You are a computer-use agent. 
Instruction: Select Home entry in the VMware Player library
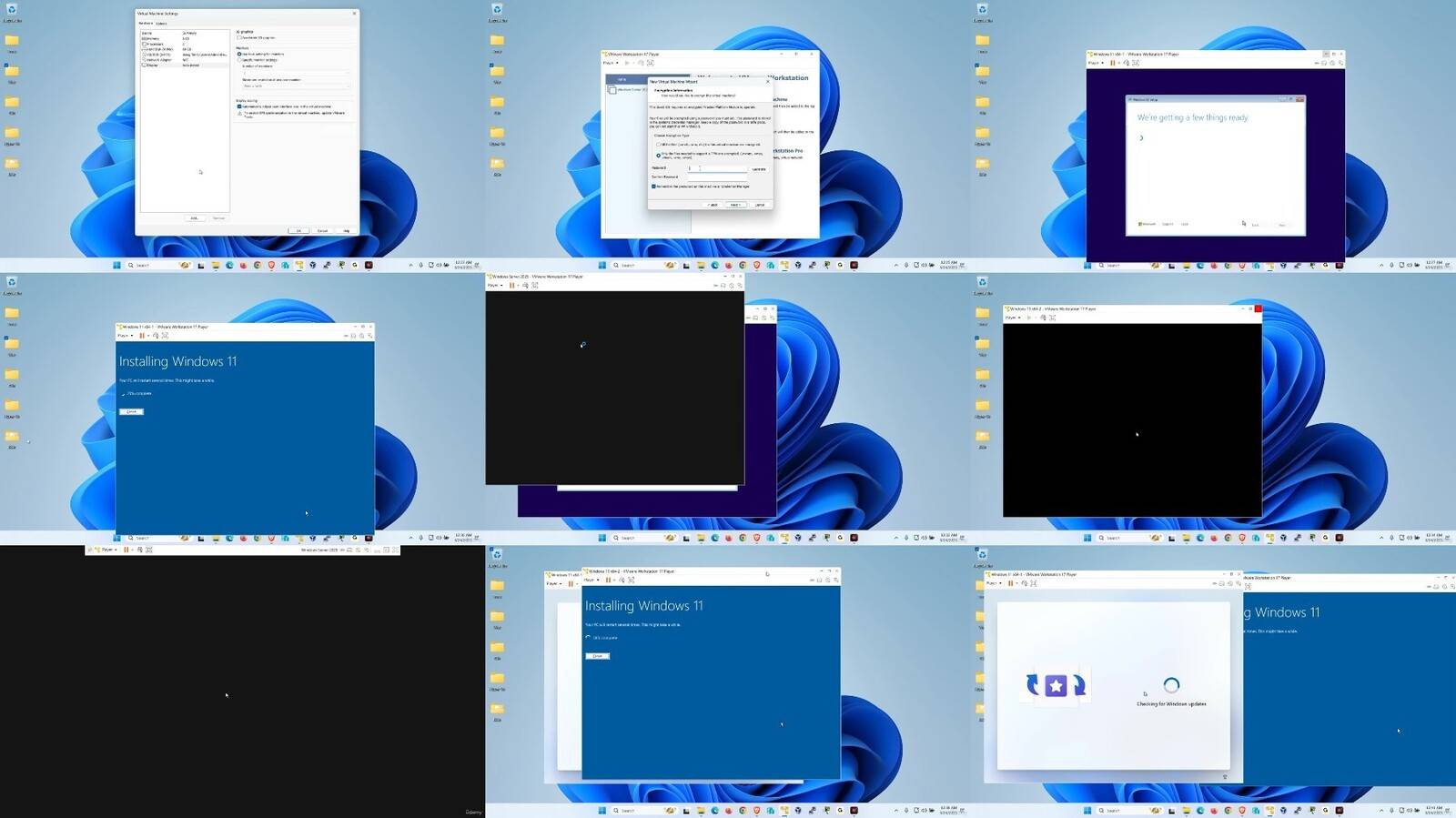pos(622,79)
